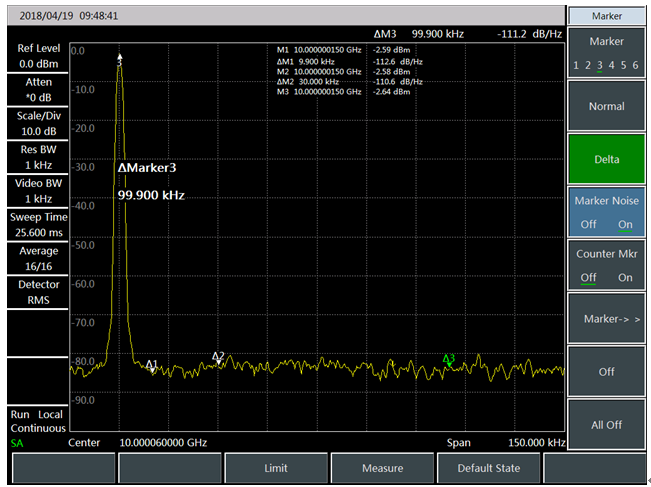Expand the Marker-> > submenu

(x=607, y=318)
